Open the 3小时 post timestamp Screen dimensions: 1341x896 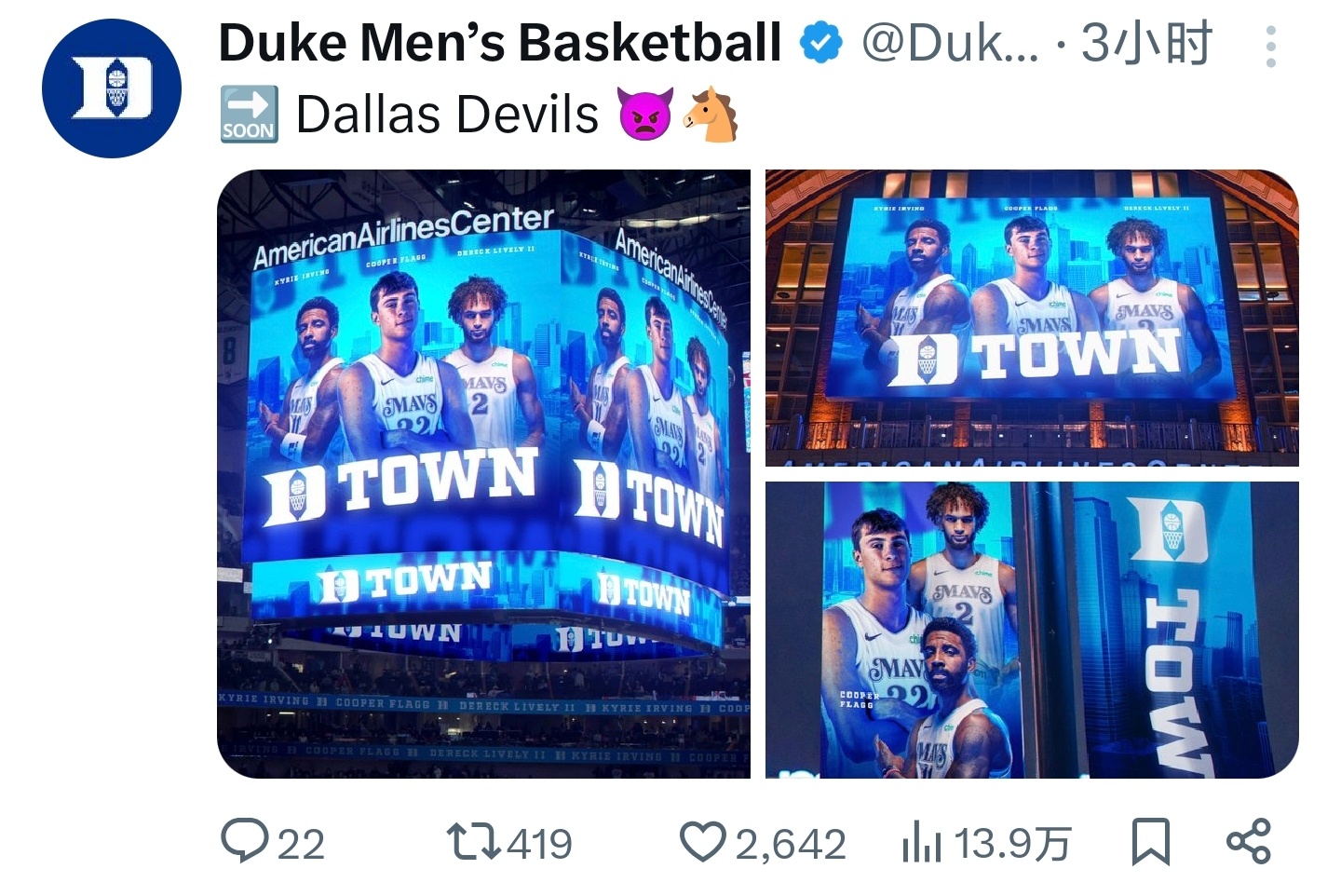click(1146, 43)
